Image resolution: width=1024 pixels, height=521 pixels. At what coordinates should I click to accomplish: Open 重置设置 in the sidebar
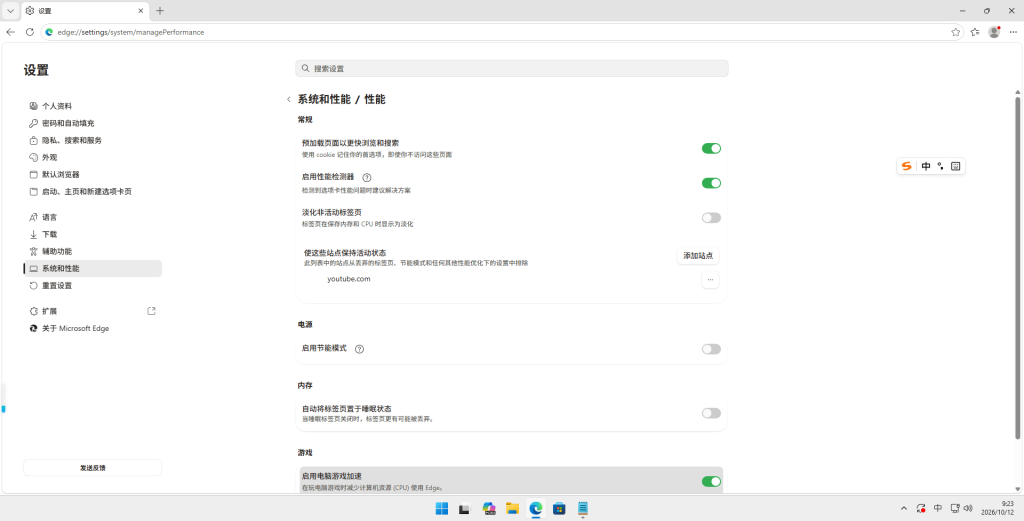(92, 285)
